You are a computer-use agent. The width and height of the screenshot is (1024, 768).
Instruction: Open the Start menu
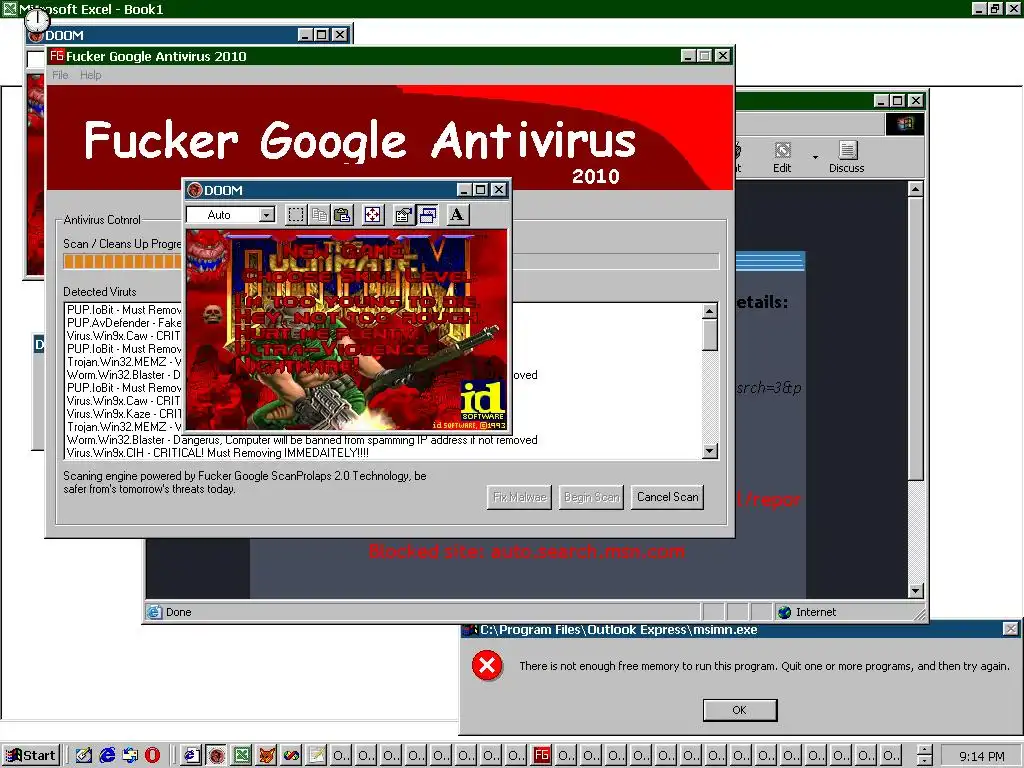click(31, 755)
